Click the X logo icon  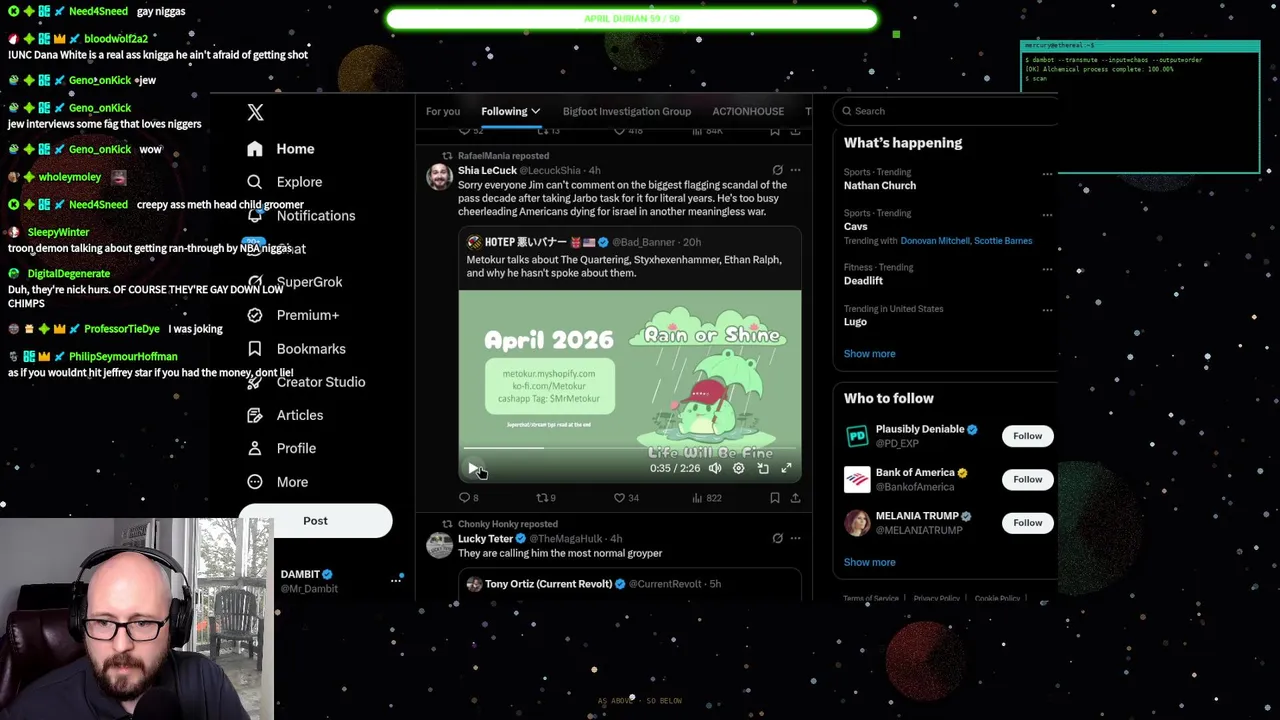point(255,113)
